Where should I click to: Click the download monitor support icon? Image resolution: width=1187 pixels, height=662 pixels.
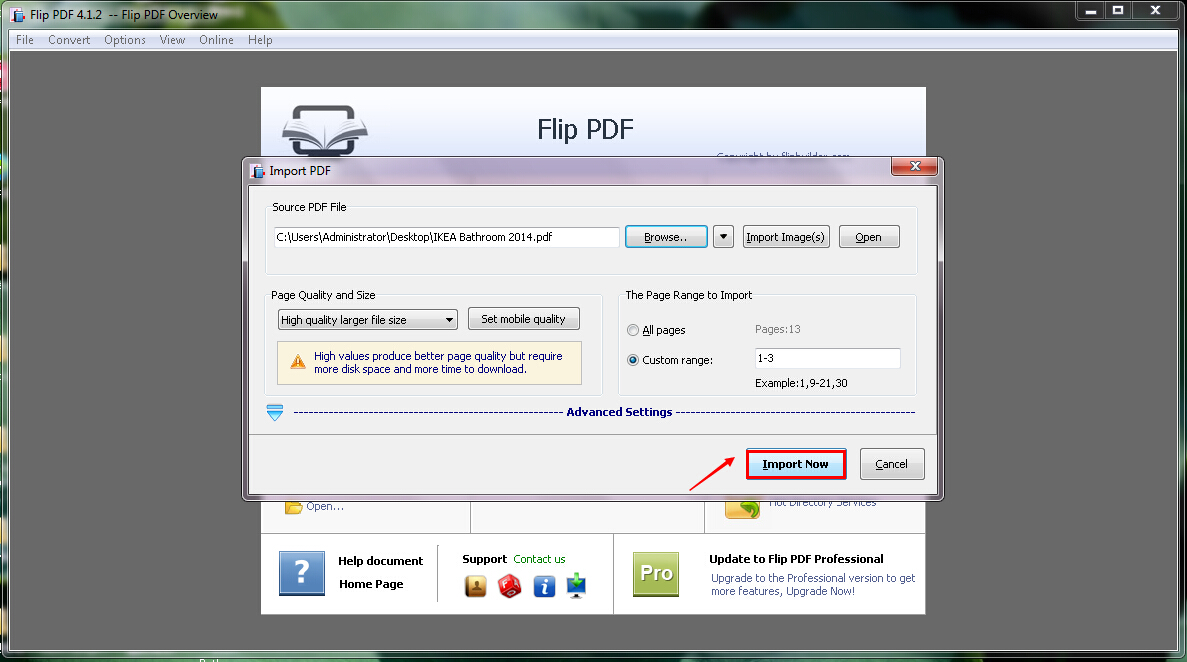tap(576, 585)
